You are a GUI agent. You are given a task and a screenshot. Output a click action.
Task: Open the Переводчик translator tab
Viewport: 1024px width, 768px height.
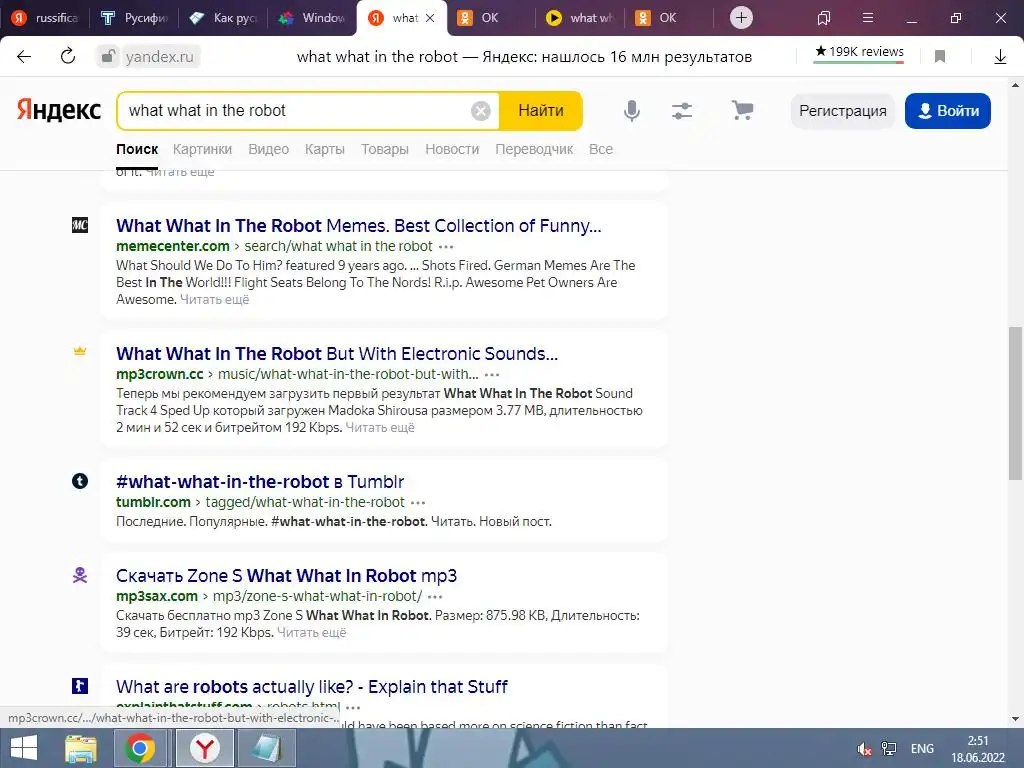tap(534, 149)
